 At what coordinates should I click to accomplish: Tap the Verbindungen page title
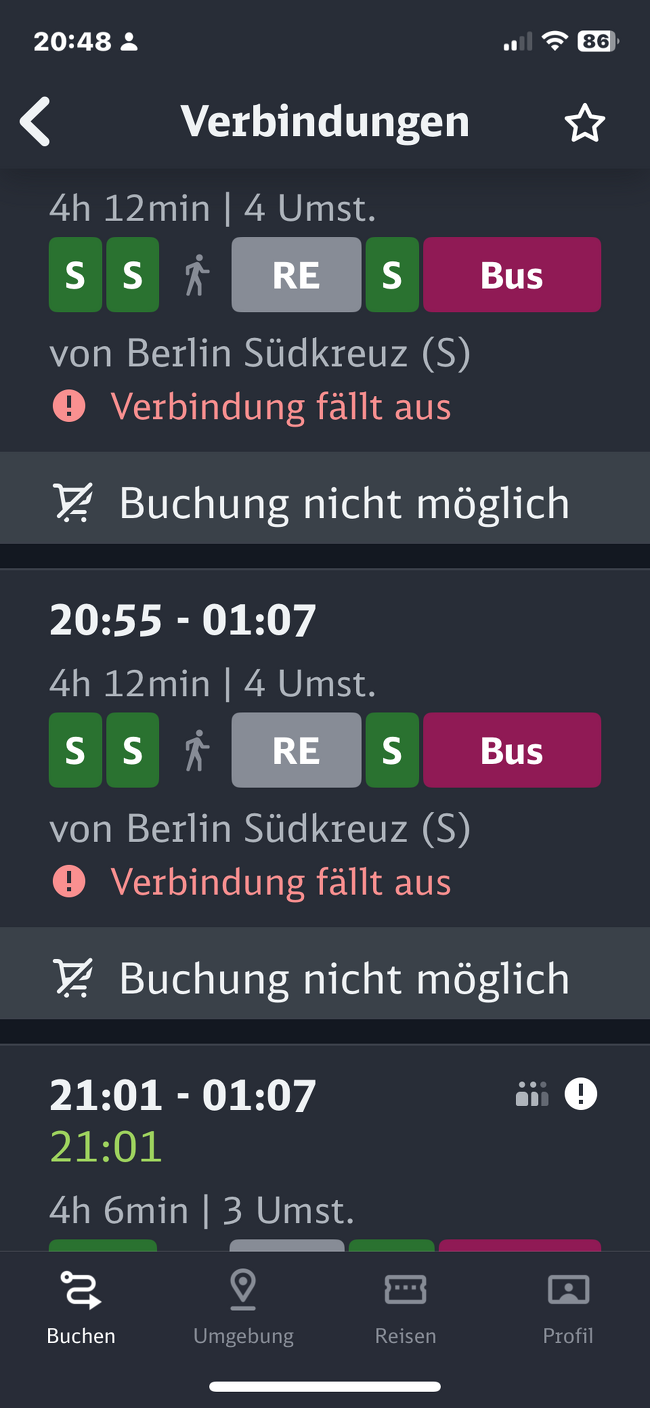click(325, 122)
